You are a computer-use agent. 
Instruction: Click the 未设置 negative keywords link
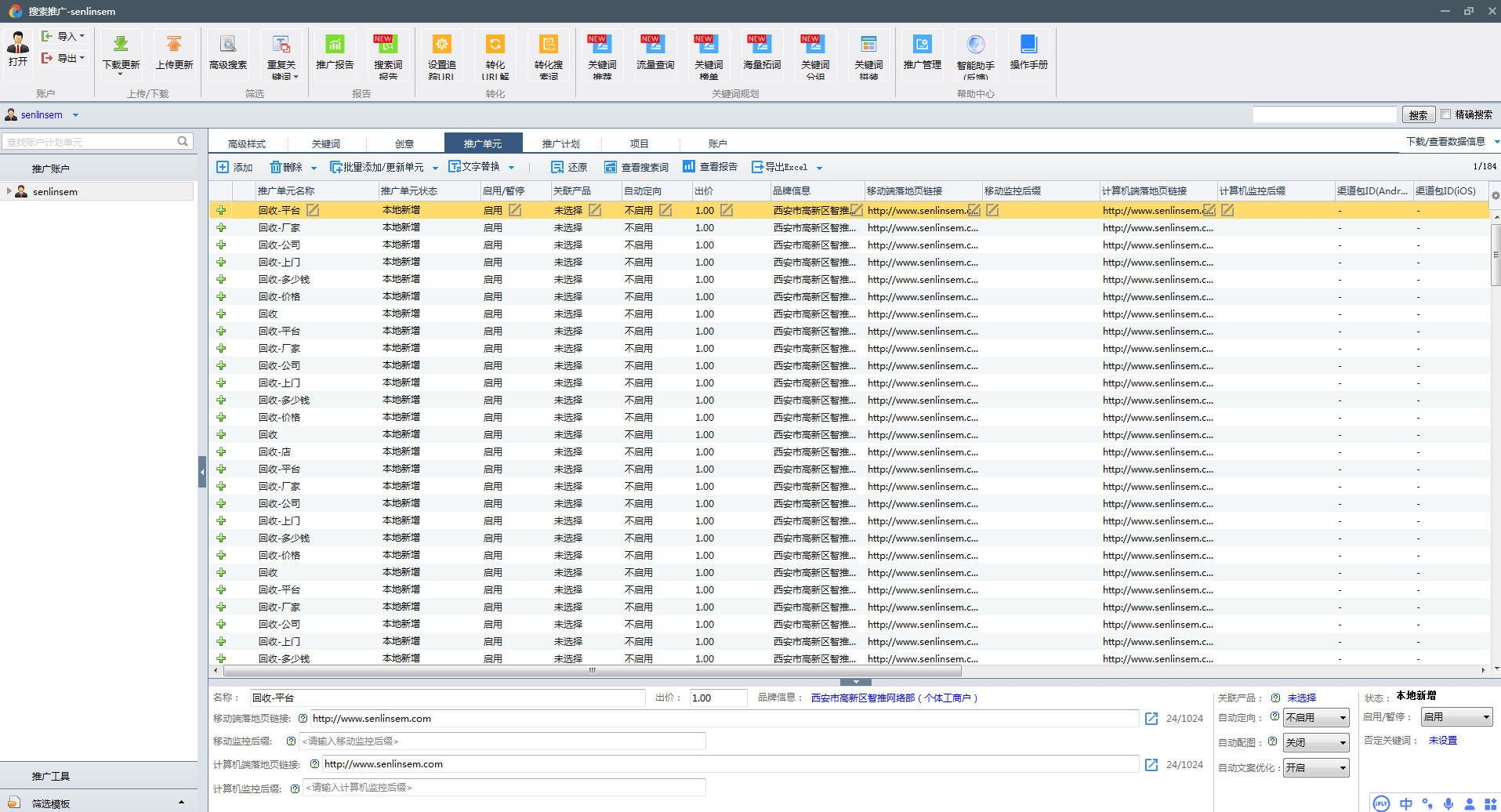(x=1442, y=741)
